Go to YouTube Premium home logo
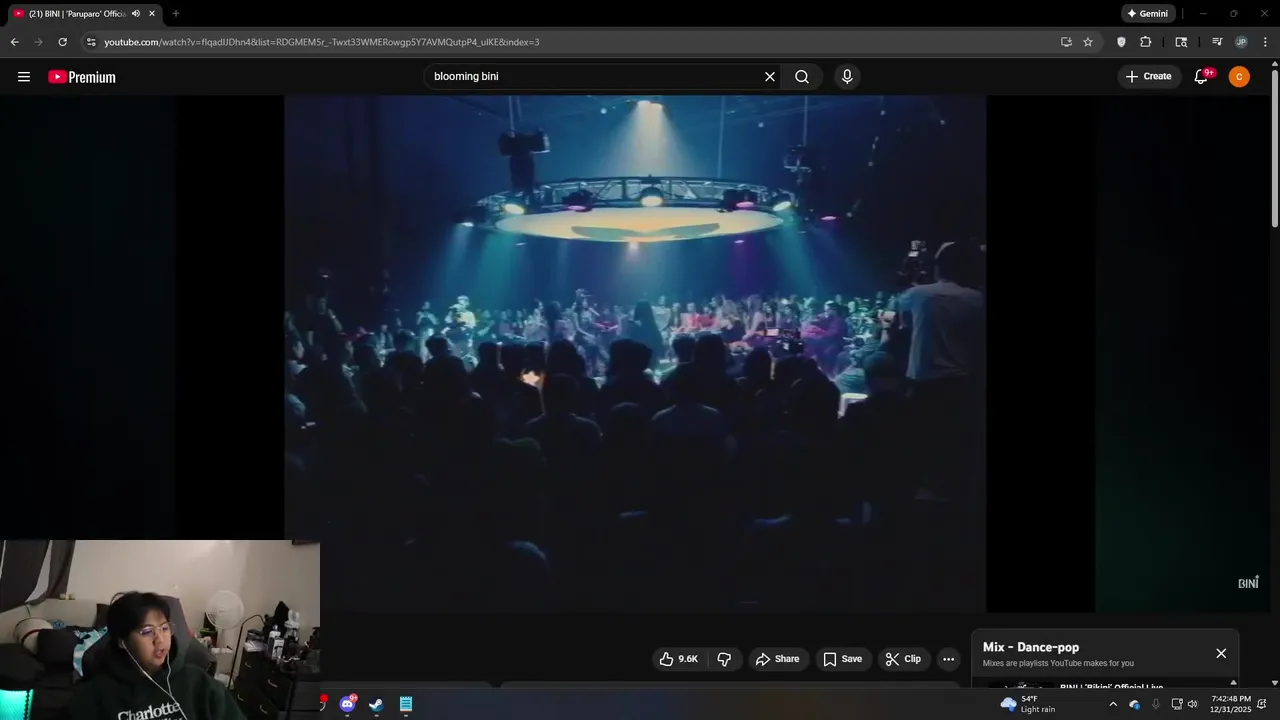Screen dimensions: 1280x720 click(x=82, y=77)
